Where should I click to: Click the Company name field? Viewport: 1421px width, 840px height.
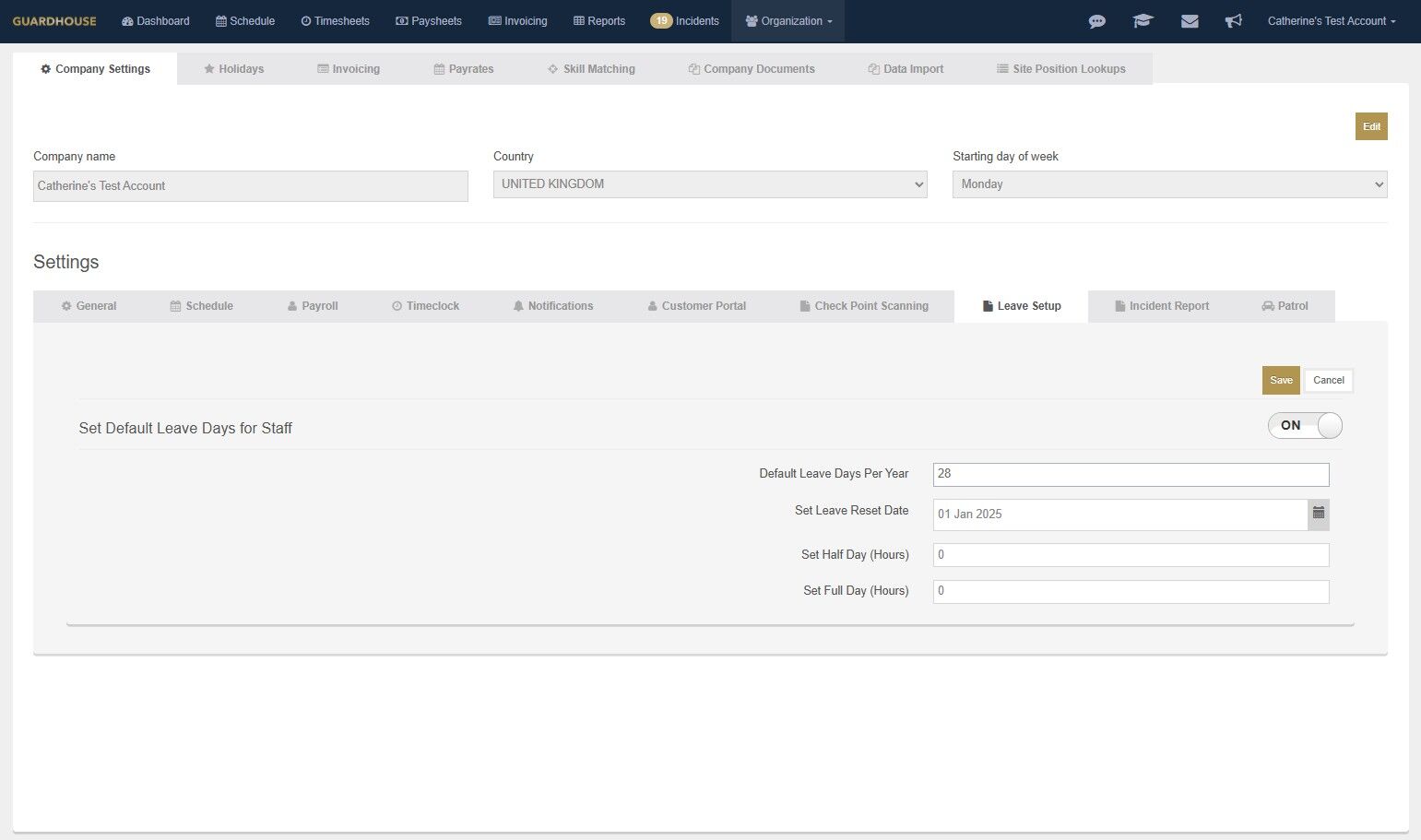[x=251, y=186]
